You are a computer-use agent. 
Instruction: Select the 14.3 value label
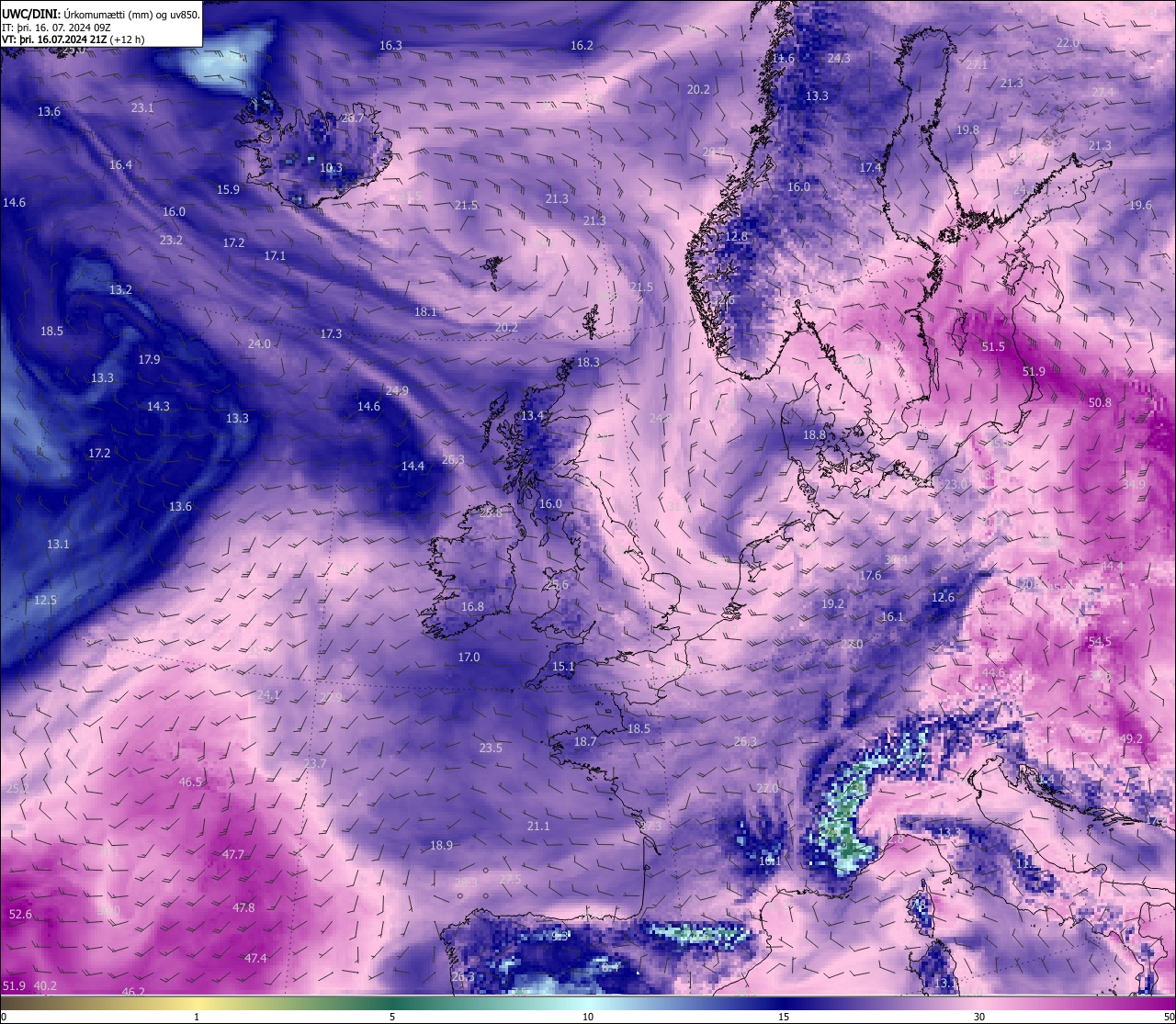[x=158, y=406]
